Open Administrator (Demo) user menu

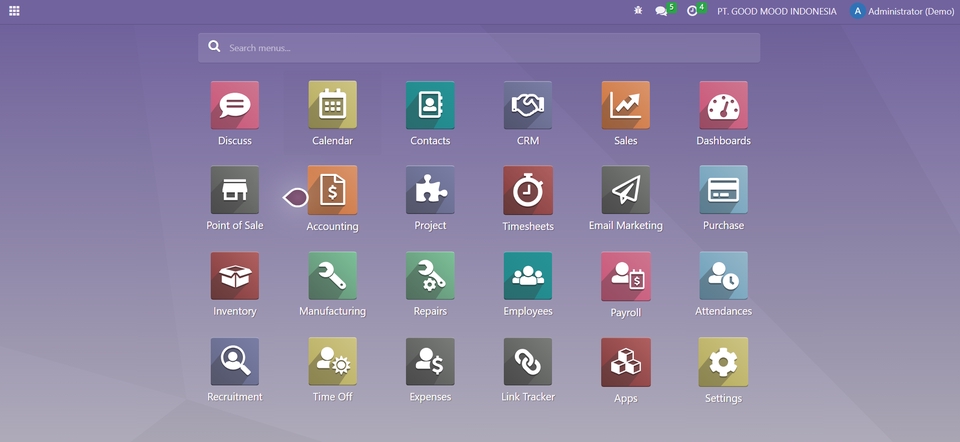click(x=902, y=11)
